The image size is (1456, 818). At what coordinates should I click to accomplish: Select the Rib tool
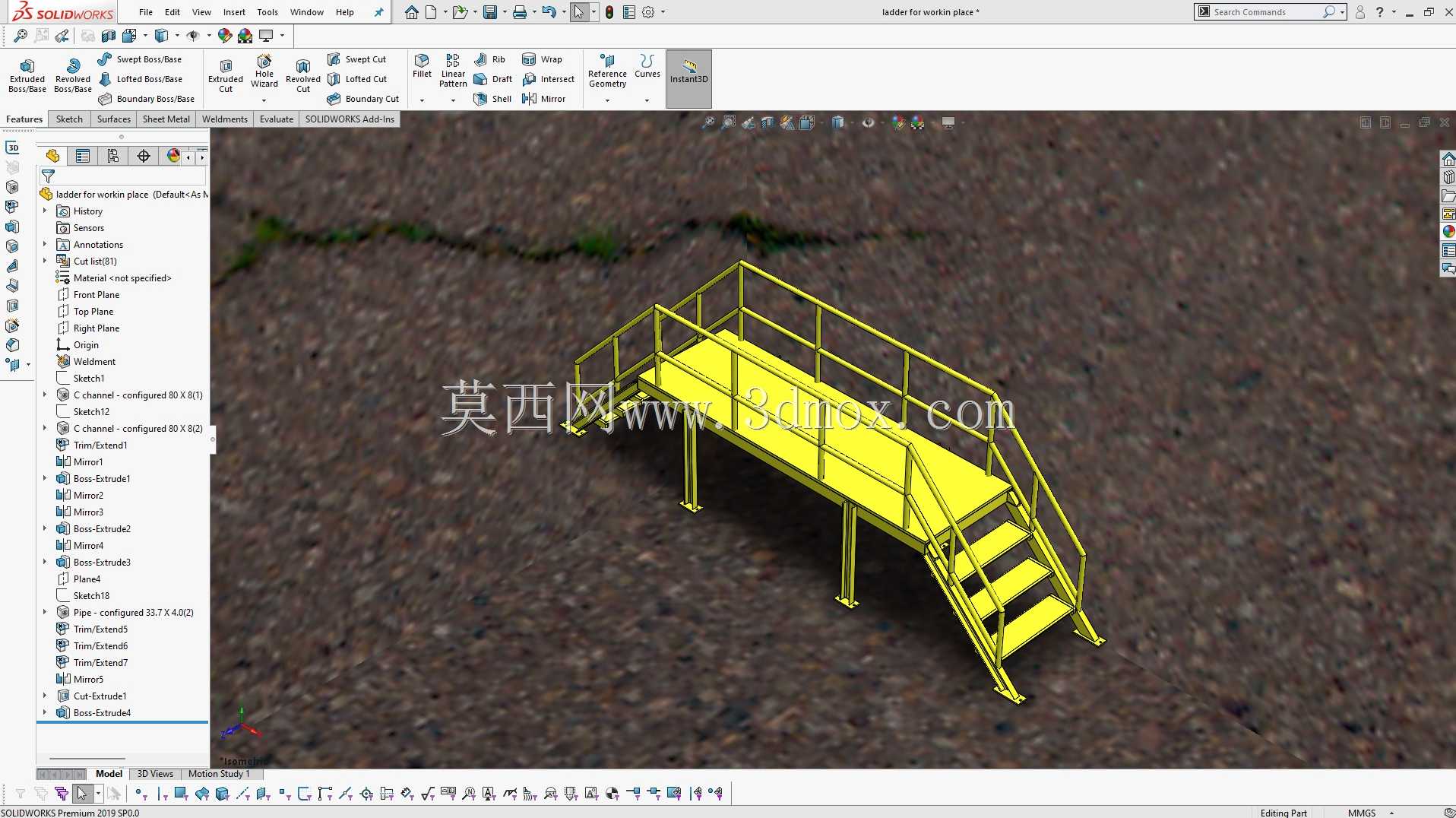coord(489,59)
